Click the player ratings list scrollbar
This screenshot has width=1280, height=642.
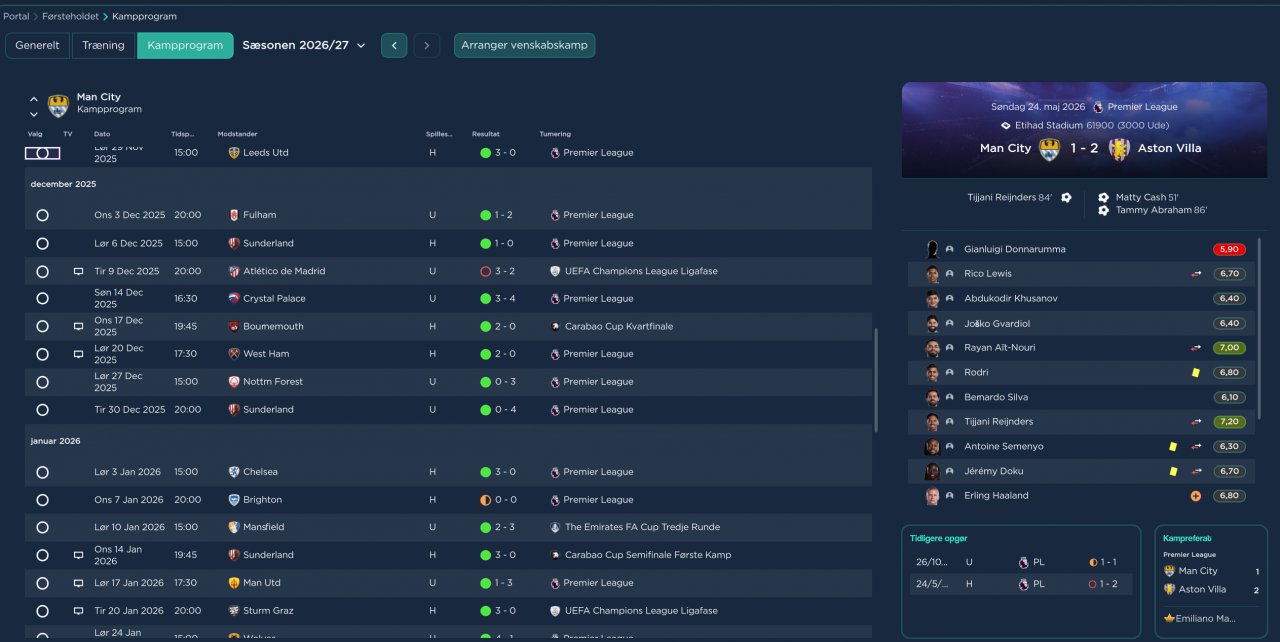coord(1258,330)
